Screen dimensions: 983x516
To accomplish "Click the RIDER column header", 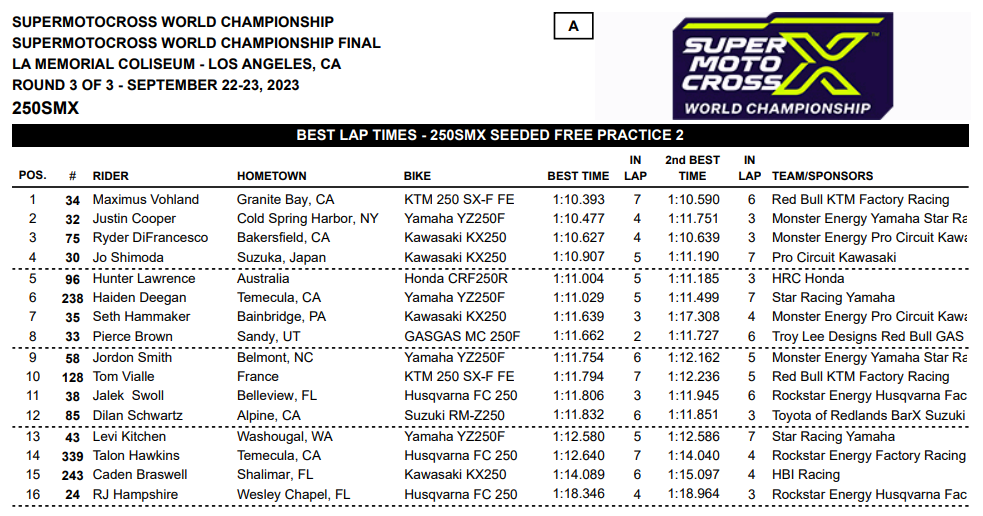I will pos(110,176).
